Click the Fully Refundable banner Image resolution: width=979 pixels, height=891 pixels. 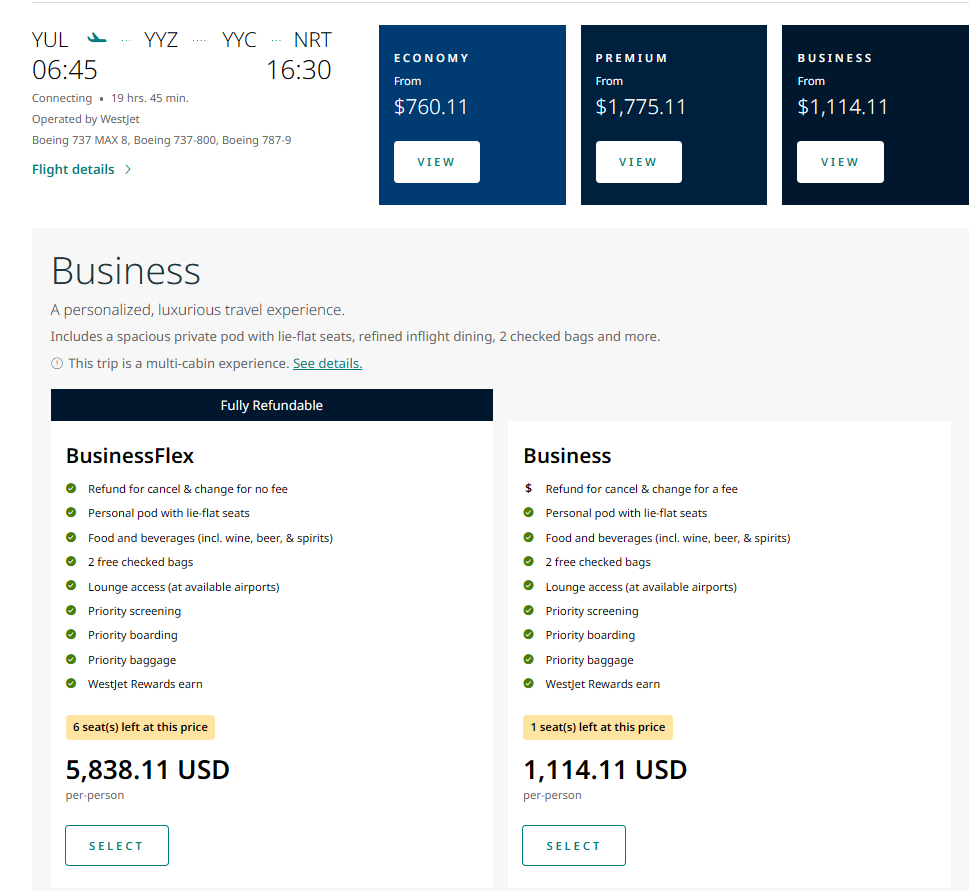[271, 405]
